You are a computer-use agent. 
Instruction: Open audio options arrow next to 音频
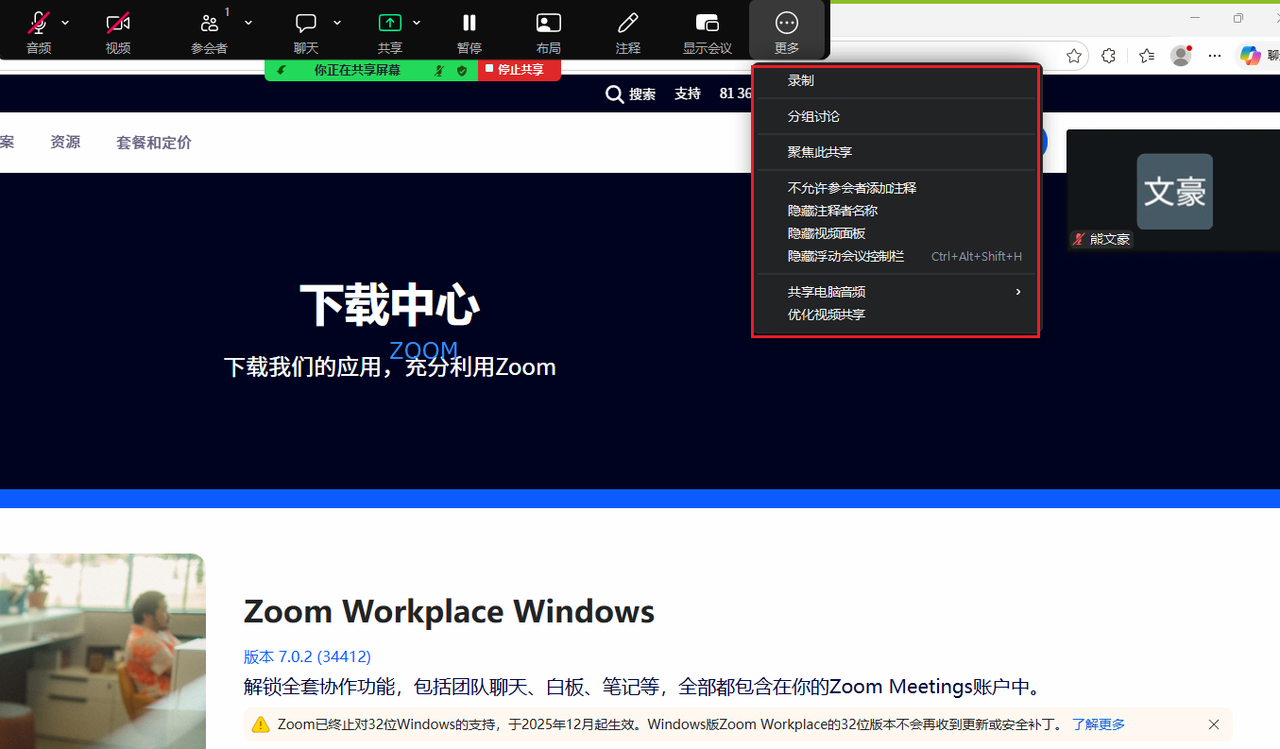65,23
